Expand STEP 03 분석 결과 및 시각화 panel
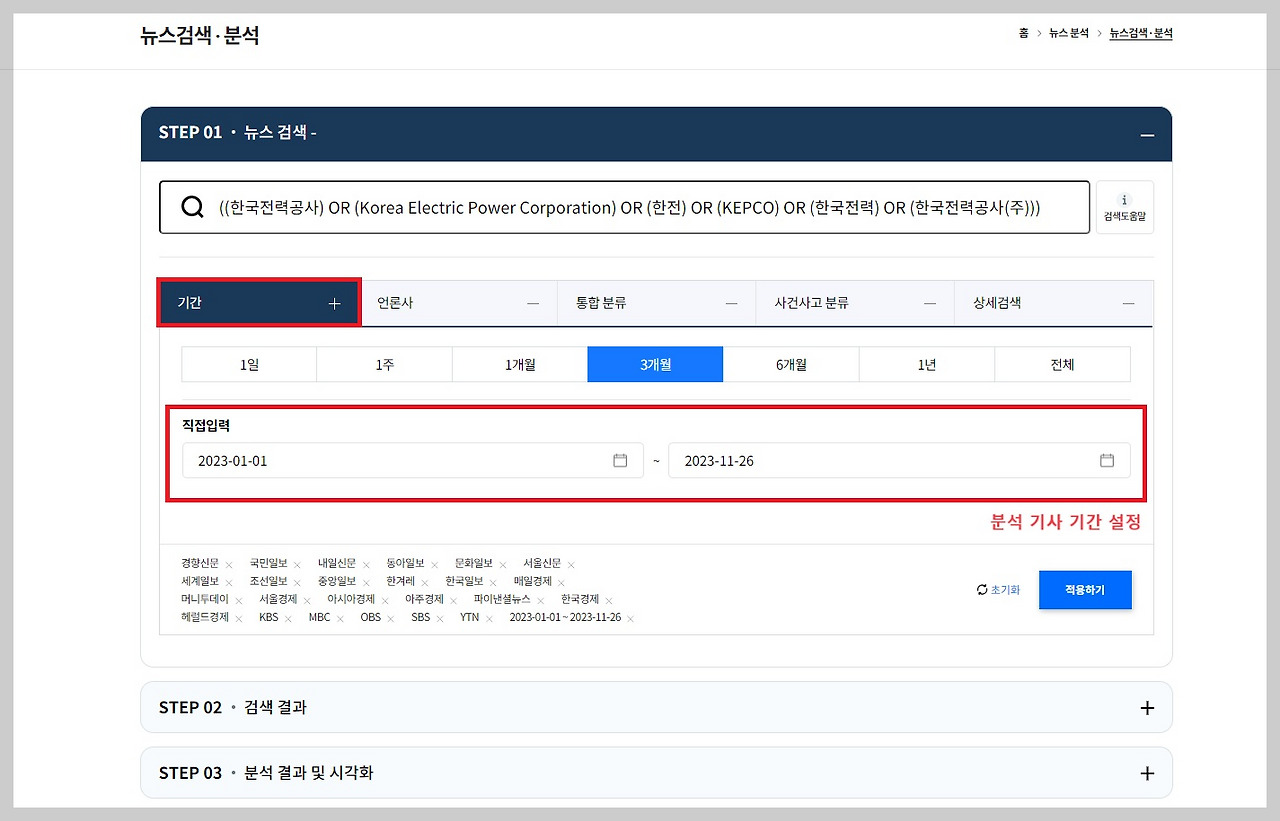This screenshot has width=1280, height=821. coord(1147,773)
